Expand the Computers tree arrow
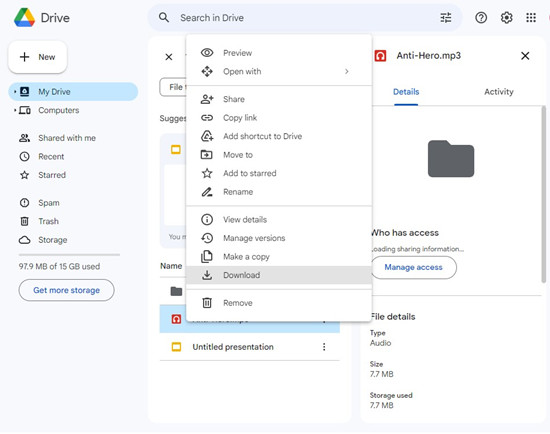Screen dimensions: 550x434 [x=15, y=110]
